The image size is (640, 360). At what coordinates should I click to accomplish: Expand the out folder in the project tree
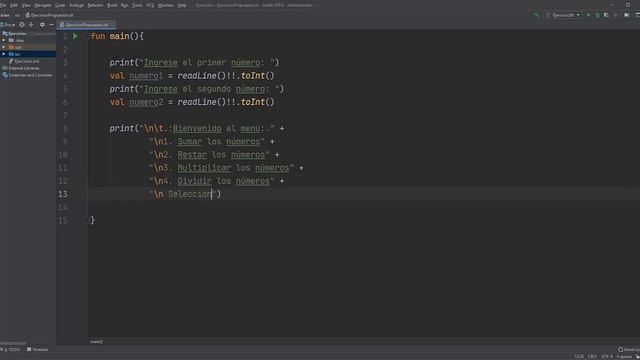click(x=4, y=47)
